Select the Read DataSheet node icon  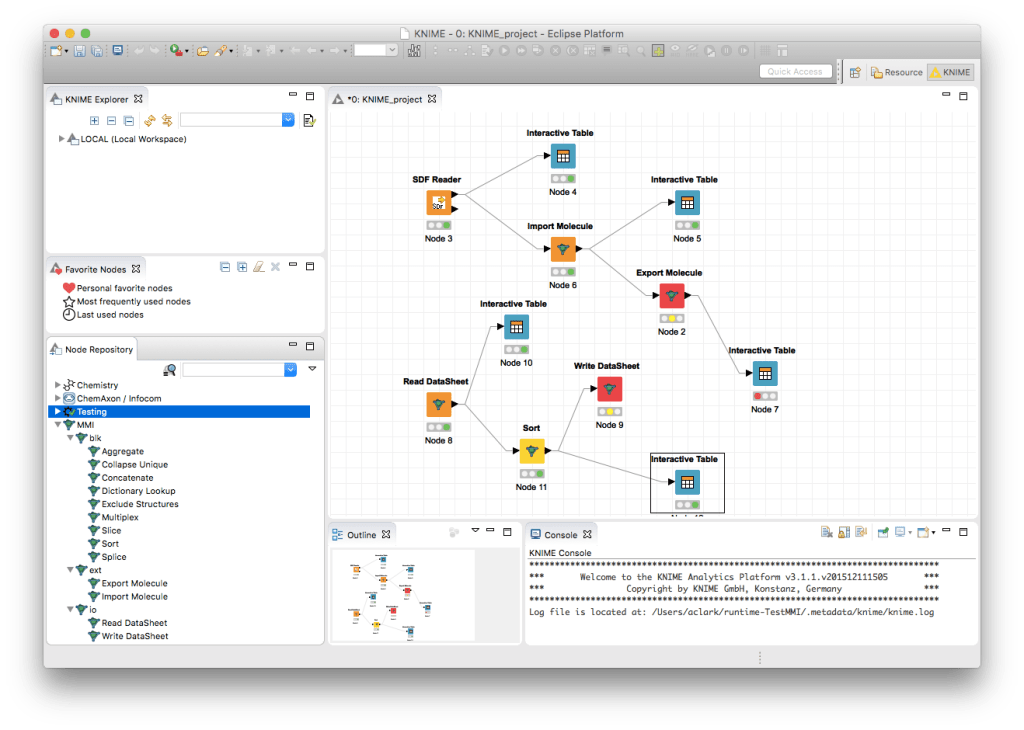[x=439, y=405]
